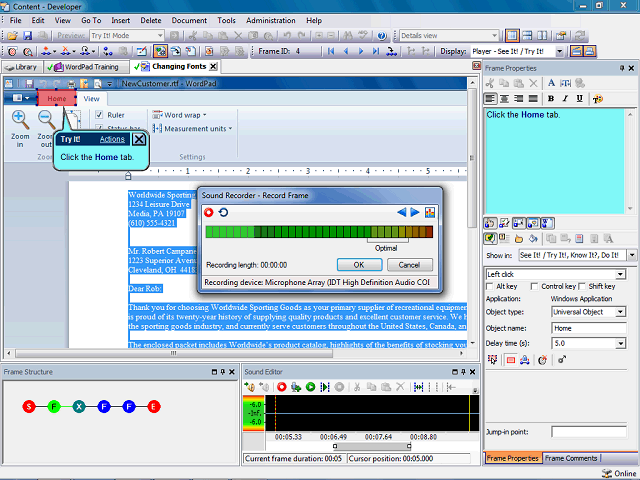The height and width of the screenshot is (480, 640).
Task: Click the red record icon in Sound Editor
Action: (282, 387)
